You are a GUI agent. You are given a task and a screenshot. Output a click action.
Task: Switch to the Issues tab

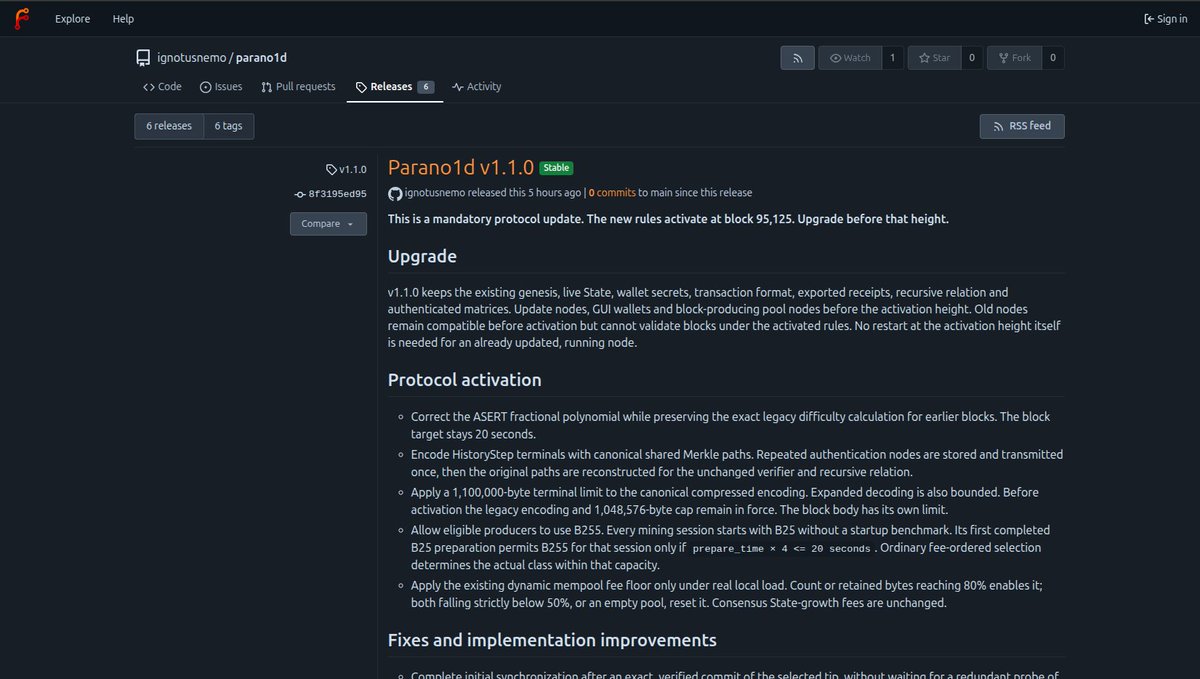tap(221, 87)
